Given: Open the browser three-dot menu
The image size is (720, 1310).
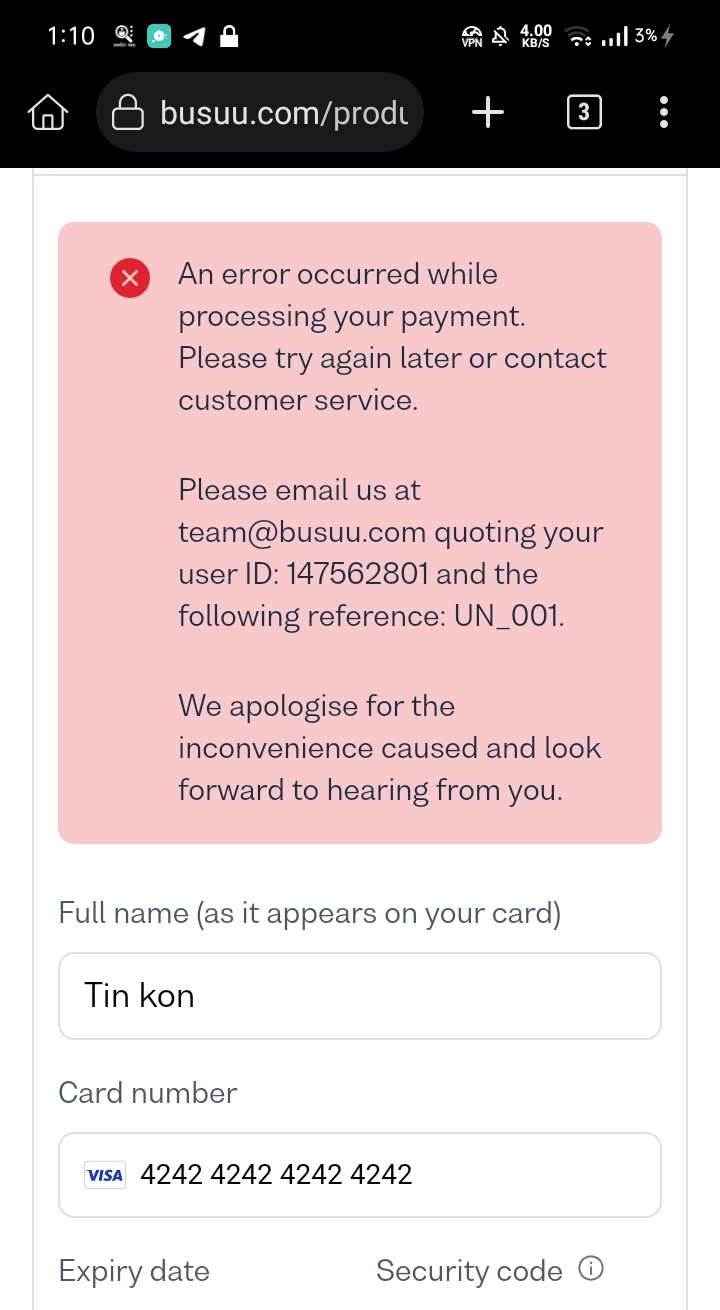Looking at the screenshot, I should (x=664, y=113).
